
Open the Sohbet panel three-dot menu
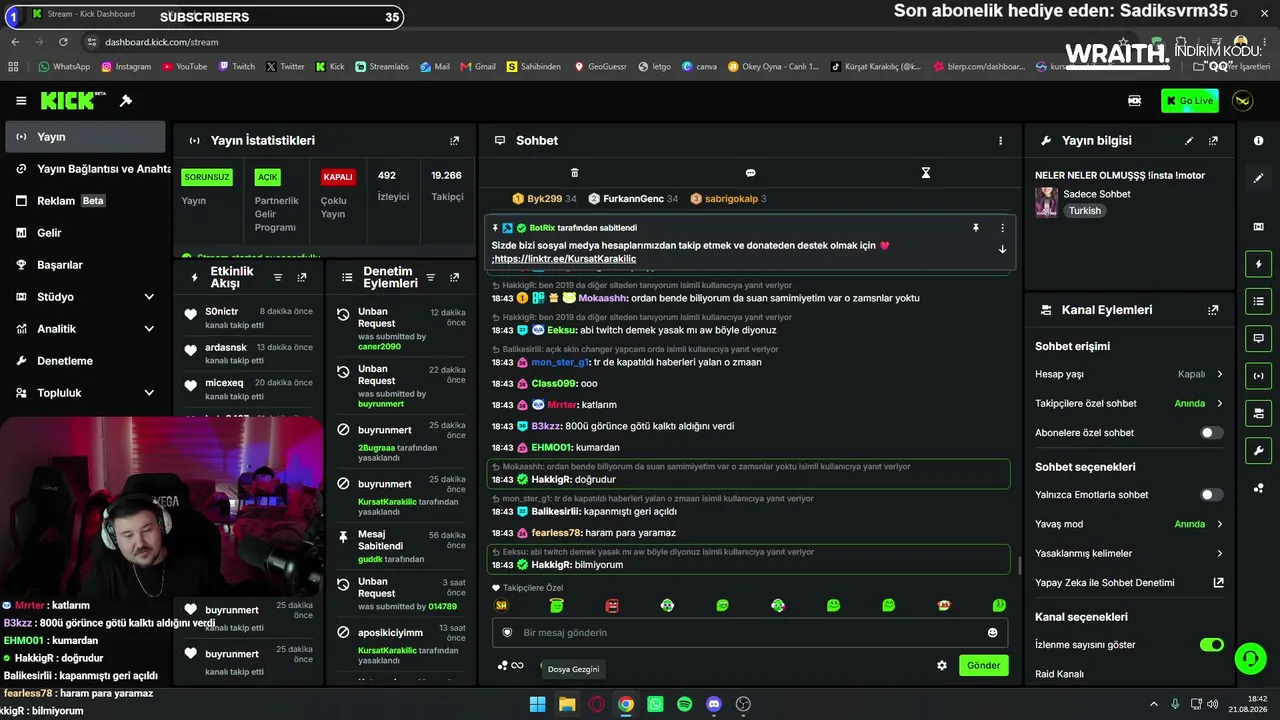(1000, 141)
